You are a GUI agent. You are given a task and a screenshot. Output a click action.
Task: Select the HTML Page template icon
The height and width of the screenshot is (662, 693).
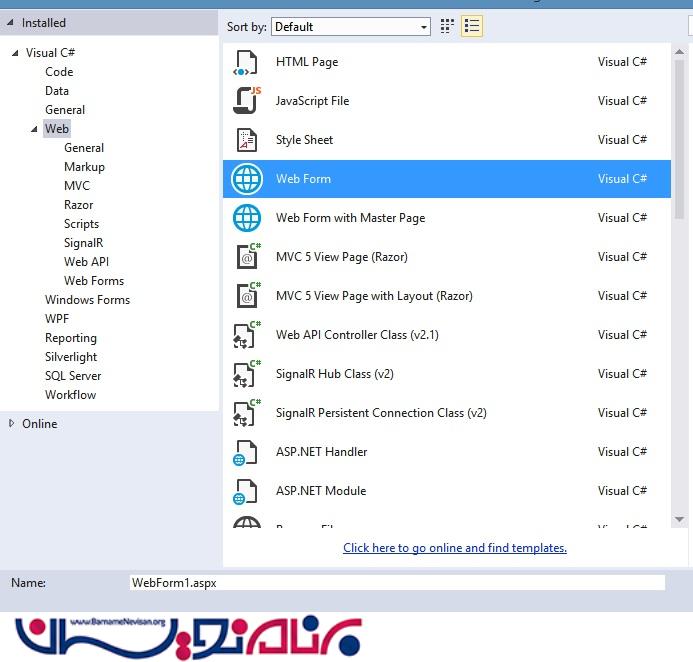click(x=246, y=62)
